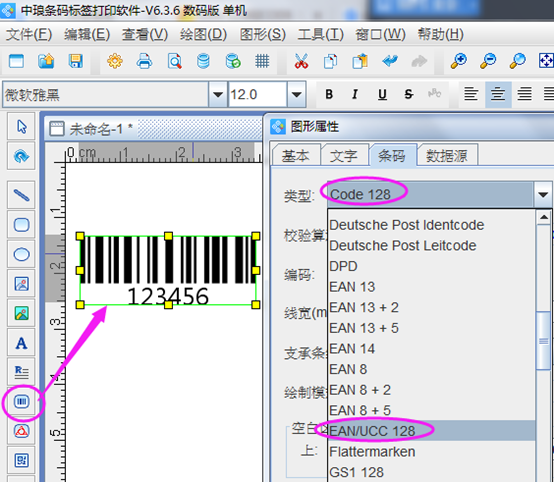
Task: Choose the QR code tool
Action: coord(22,460)
